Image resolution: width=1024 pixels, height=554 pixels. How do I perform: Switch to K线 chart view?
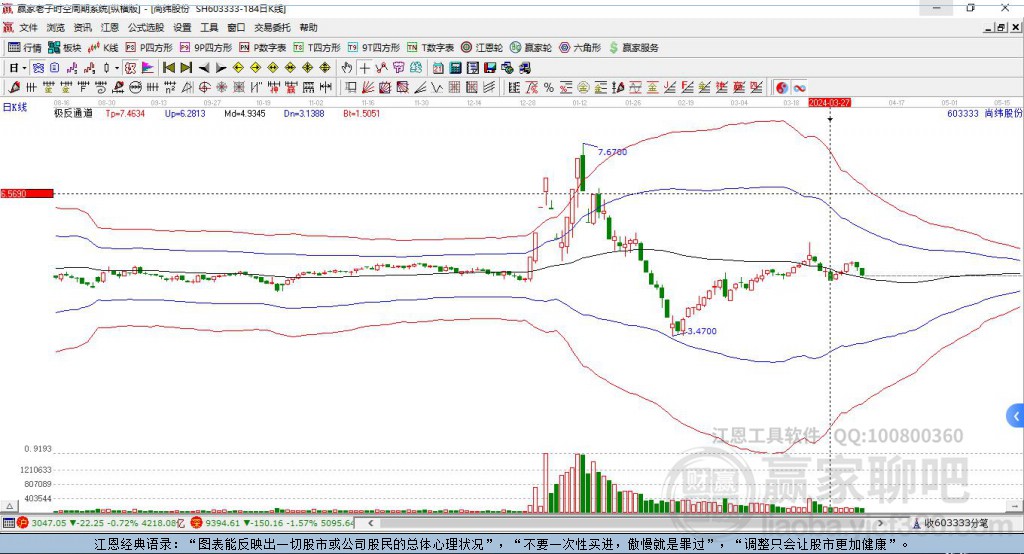[x=103, y=48]
